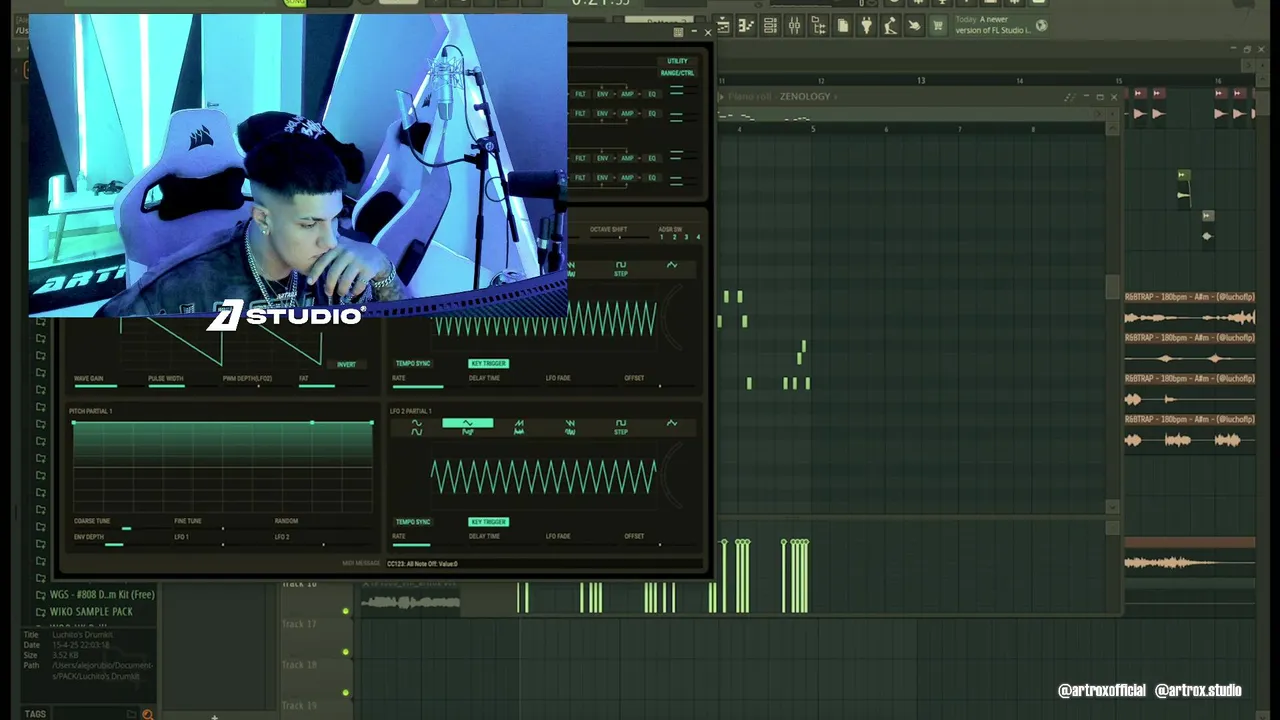Open the Piano roll view toolbar icon
1280x720 pixels.
click(746, 27)
